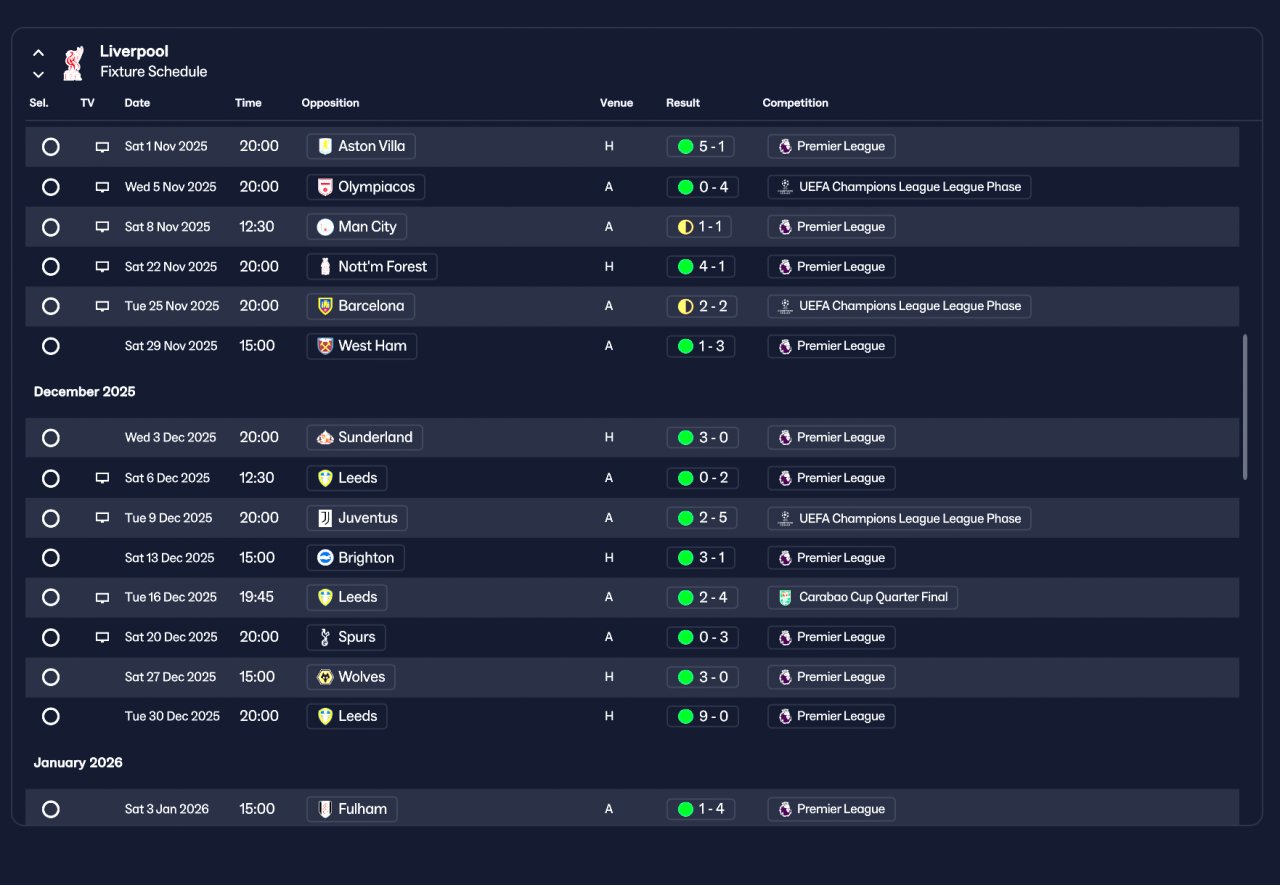Click the January 2026 month heading
This screenshot has height=885, width=1280.
click(x=78, y=763)
